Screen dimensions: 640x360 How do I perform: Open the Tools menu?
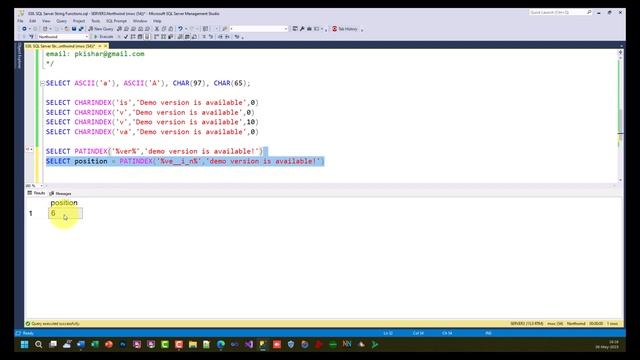pos(96,21)
